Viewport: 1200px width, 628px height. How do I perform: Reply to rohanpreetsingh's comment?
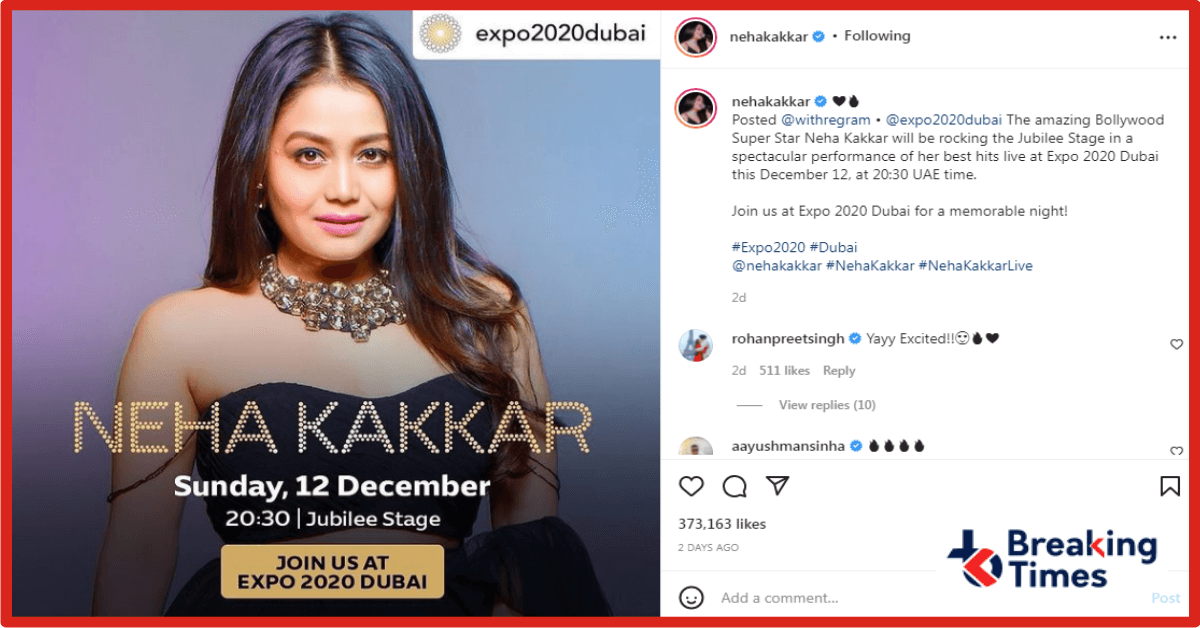[839, 371]
